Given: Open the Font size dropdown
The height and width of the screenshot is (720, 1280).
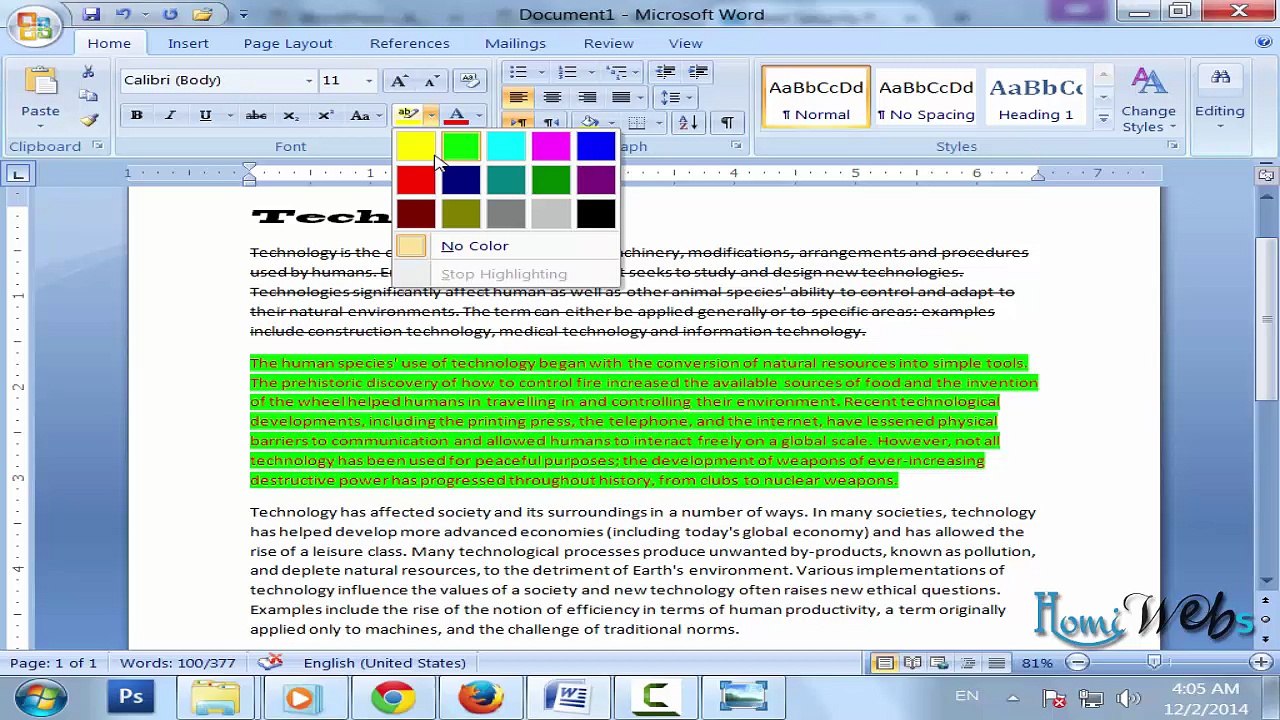Looking at the screenshot, I should click(369, 80).
